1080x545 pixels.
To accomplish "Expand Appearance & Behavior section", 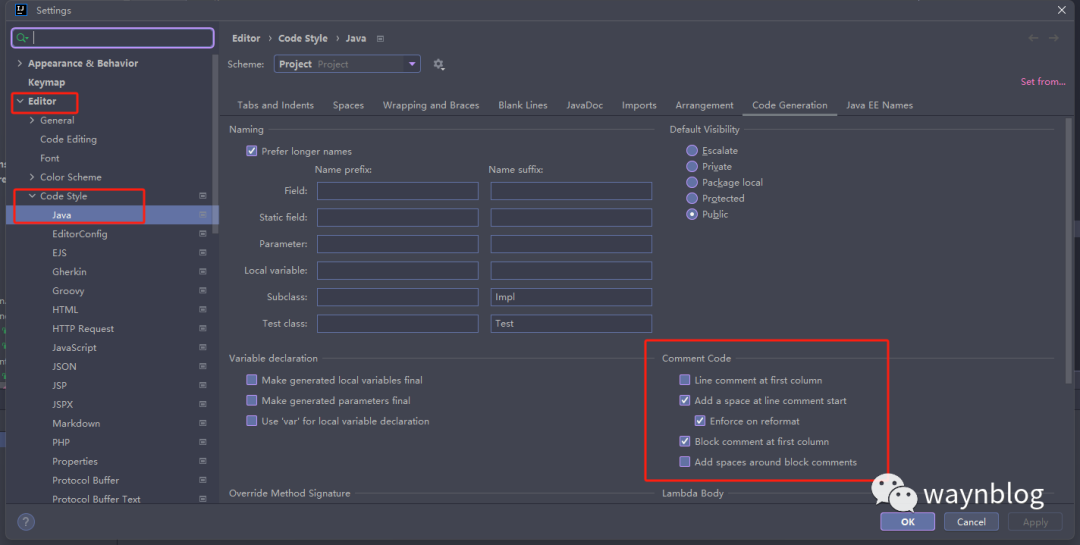I will coord(19,63).
